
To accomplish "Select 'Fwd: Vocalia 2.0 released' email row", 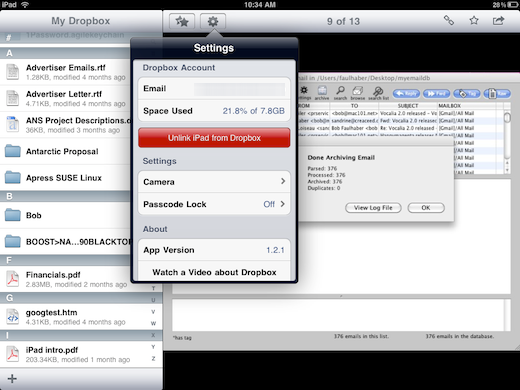I will pos(401,121).
